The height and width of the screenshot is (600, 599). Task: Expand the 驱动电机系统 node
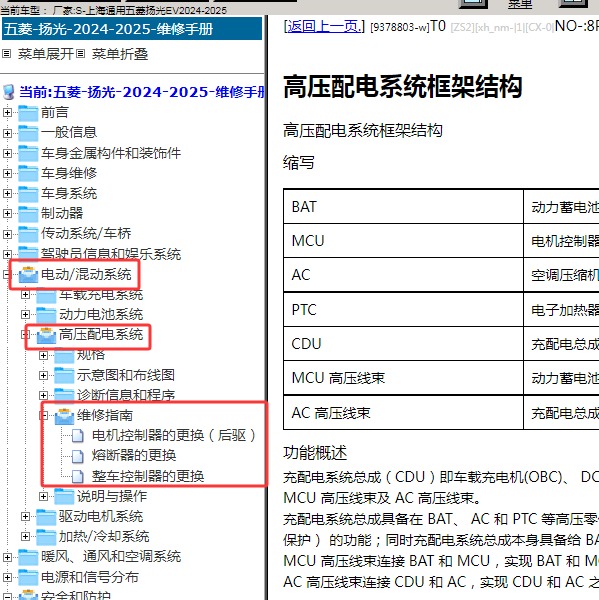point(25,516)
